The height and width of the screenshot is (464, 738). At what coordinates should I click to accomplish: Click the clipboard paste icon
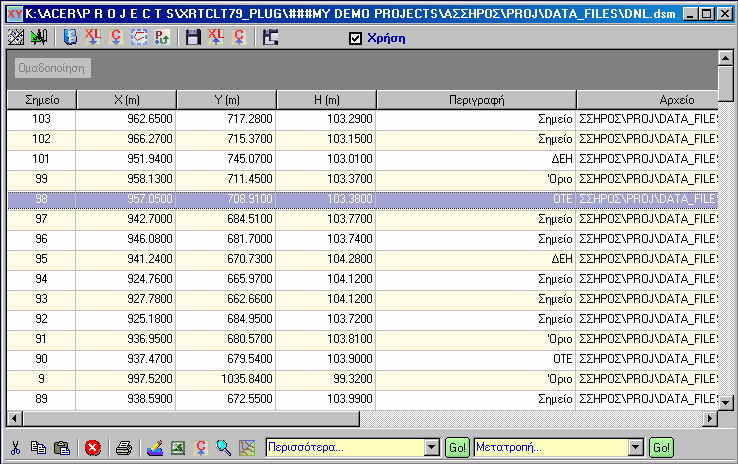point(62,448)
